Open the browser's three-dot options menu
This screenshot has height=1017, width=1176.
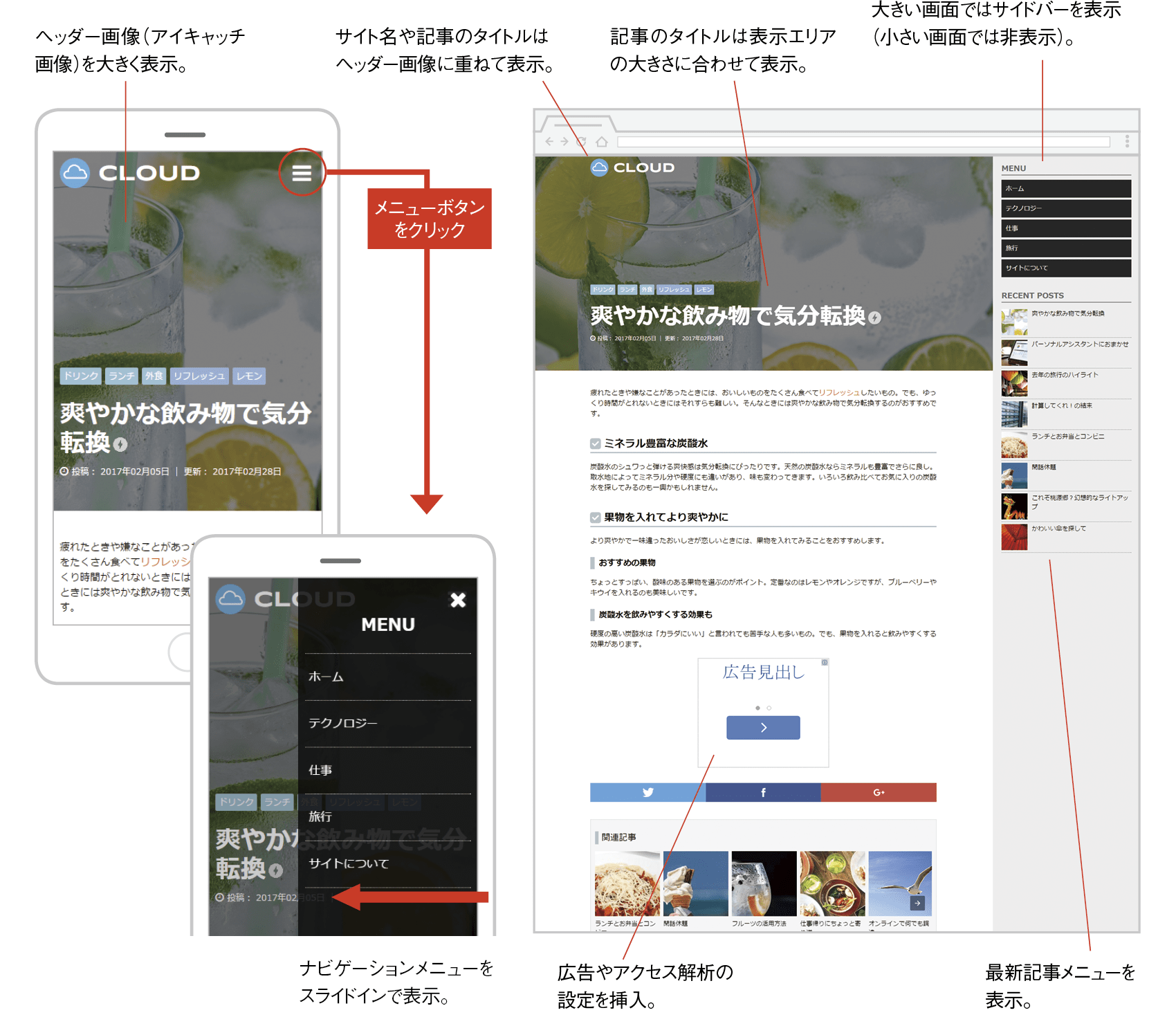tap(1127, 141)
